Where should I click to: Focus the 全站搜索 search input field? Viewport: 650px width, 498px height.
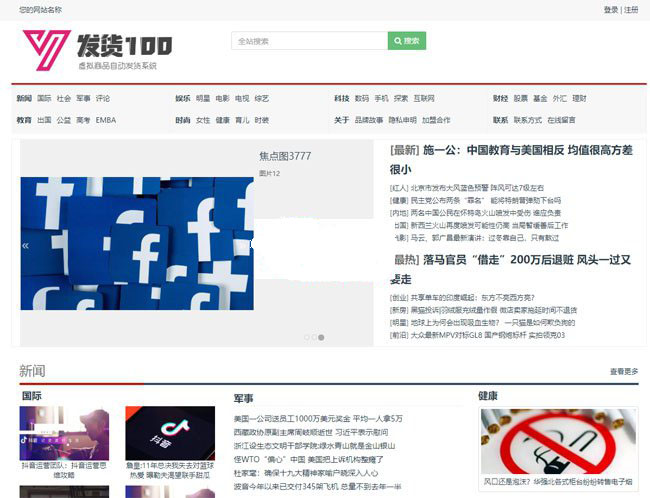pos(310,41)
